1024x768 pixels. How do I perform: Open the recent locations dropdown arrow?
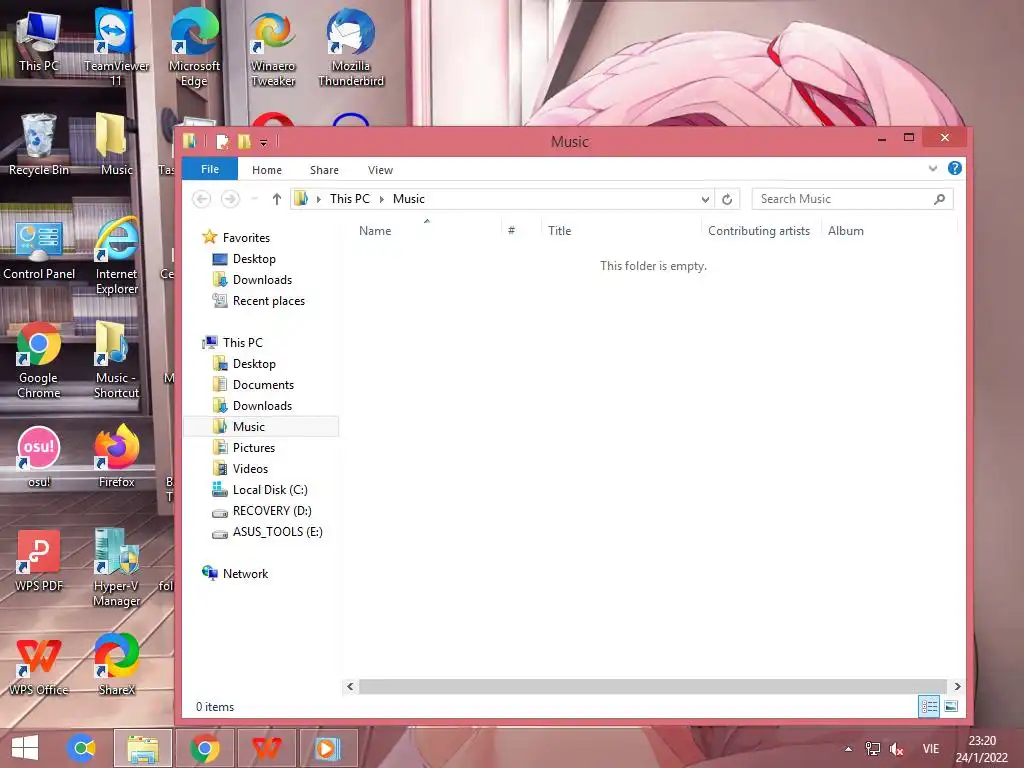click(x=254, y=199)
